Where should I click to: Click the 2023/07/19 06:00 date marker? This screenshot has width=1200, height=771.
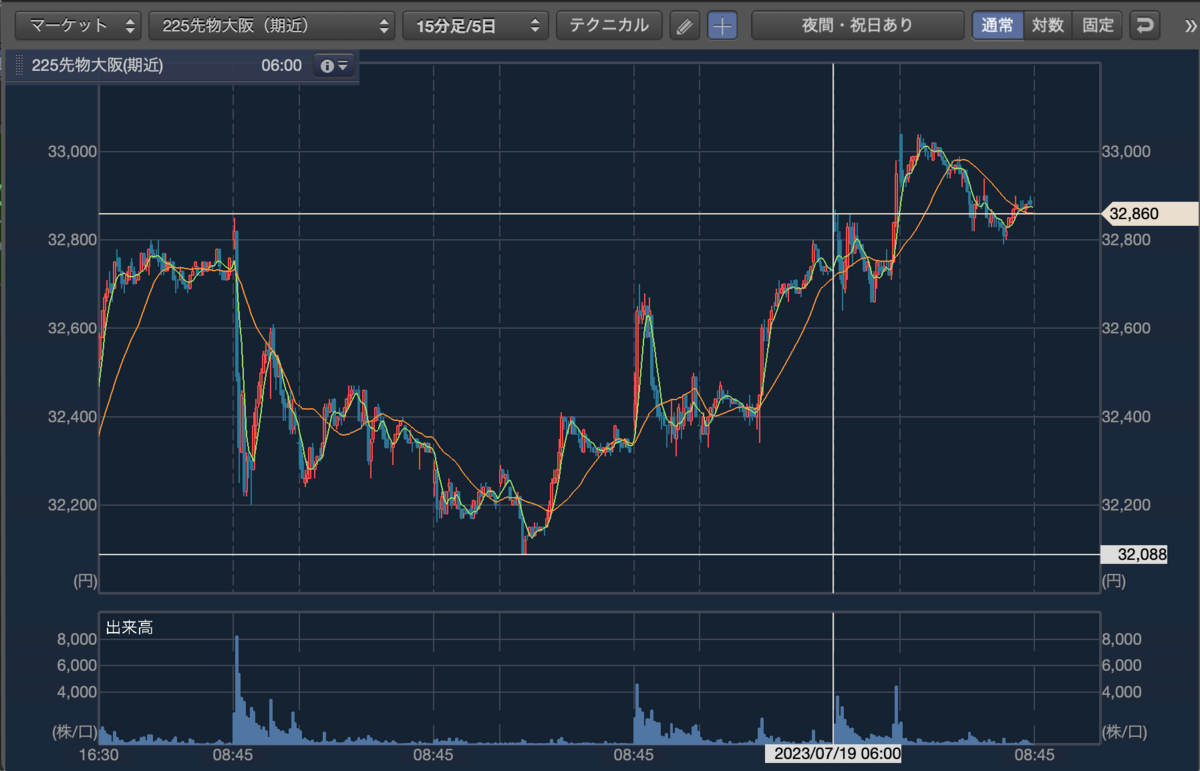pyautogui.click(x=833, y=753)
